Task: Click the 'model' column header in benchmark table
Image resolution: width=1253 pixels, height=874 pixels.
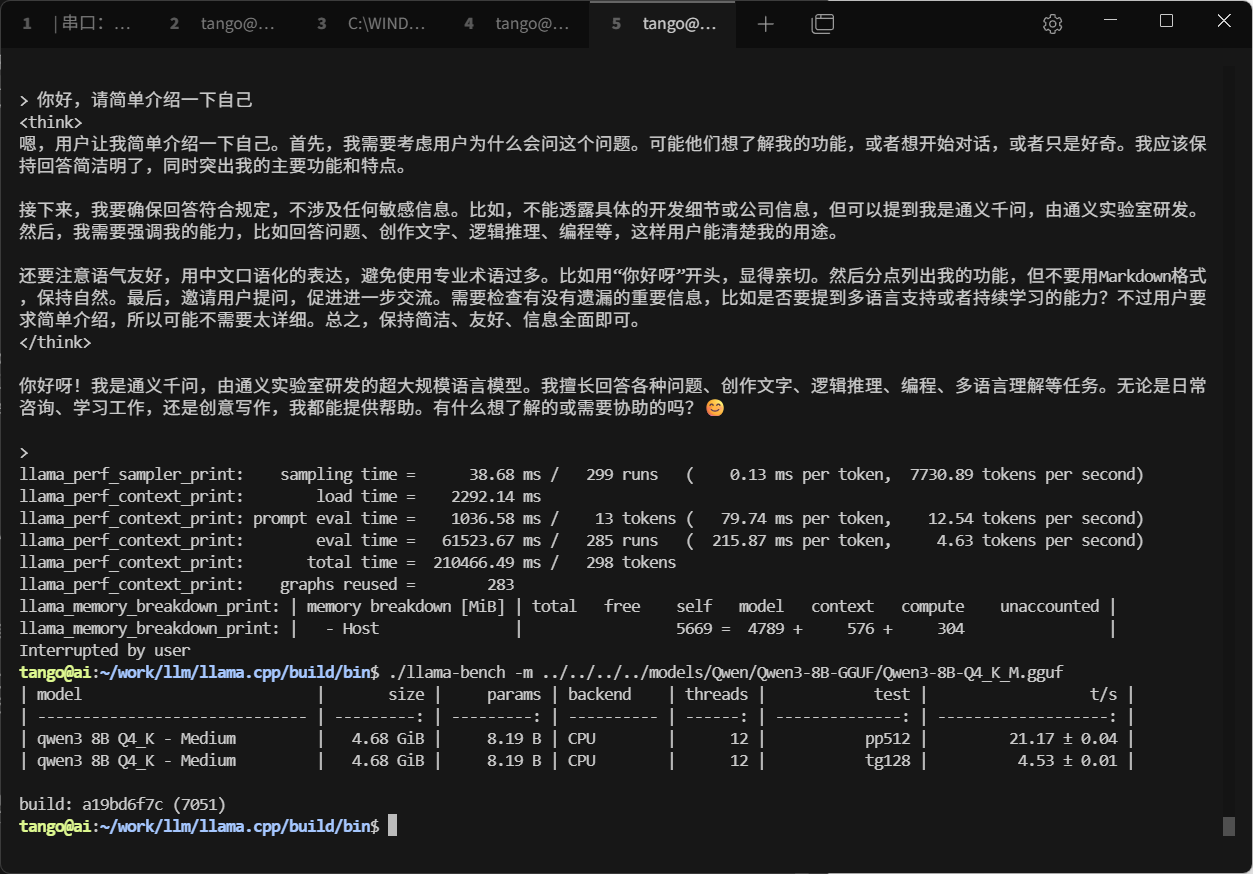Action: tap(59, 694)
